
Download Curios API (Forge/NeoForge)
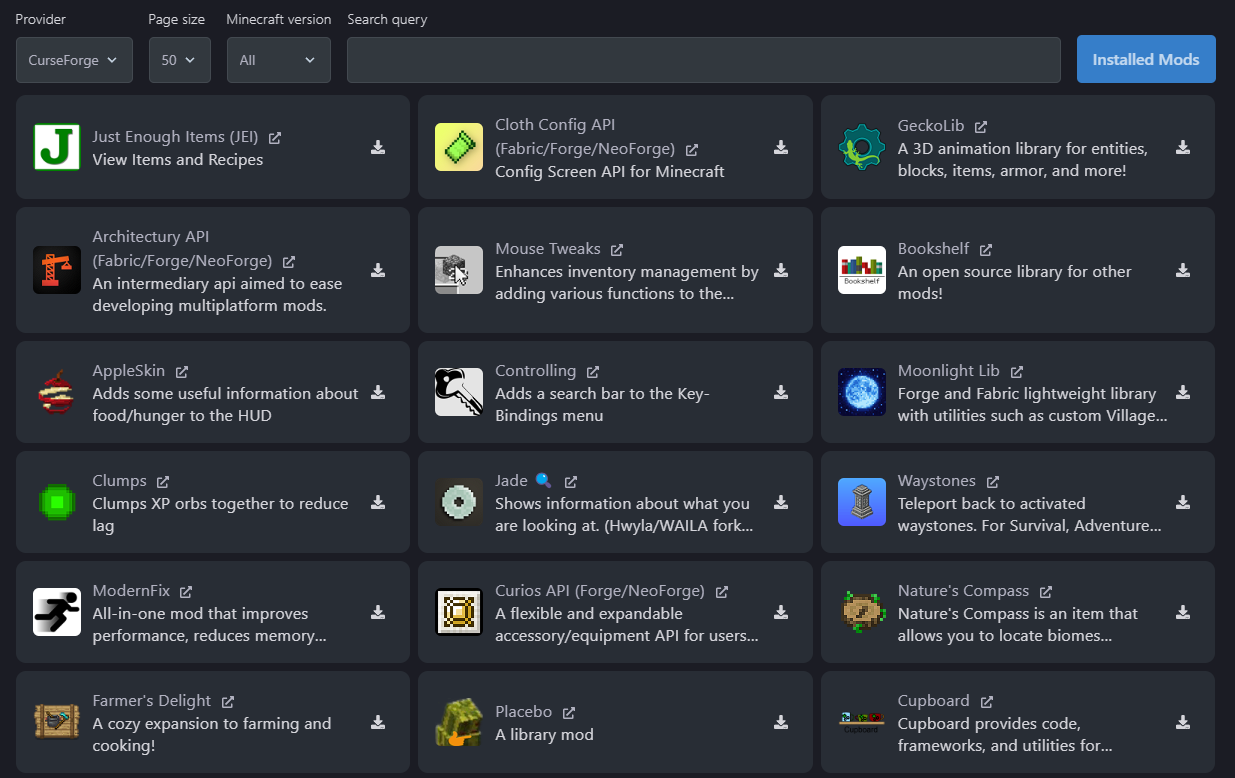pos(781,612)
